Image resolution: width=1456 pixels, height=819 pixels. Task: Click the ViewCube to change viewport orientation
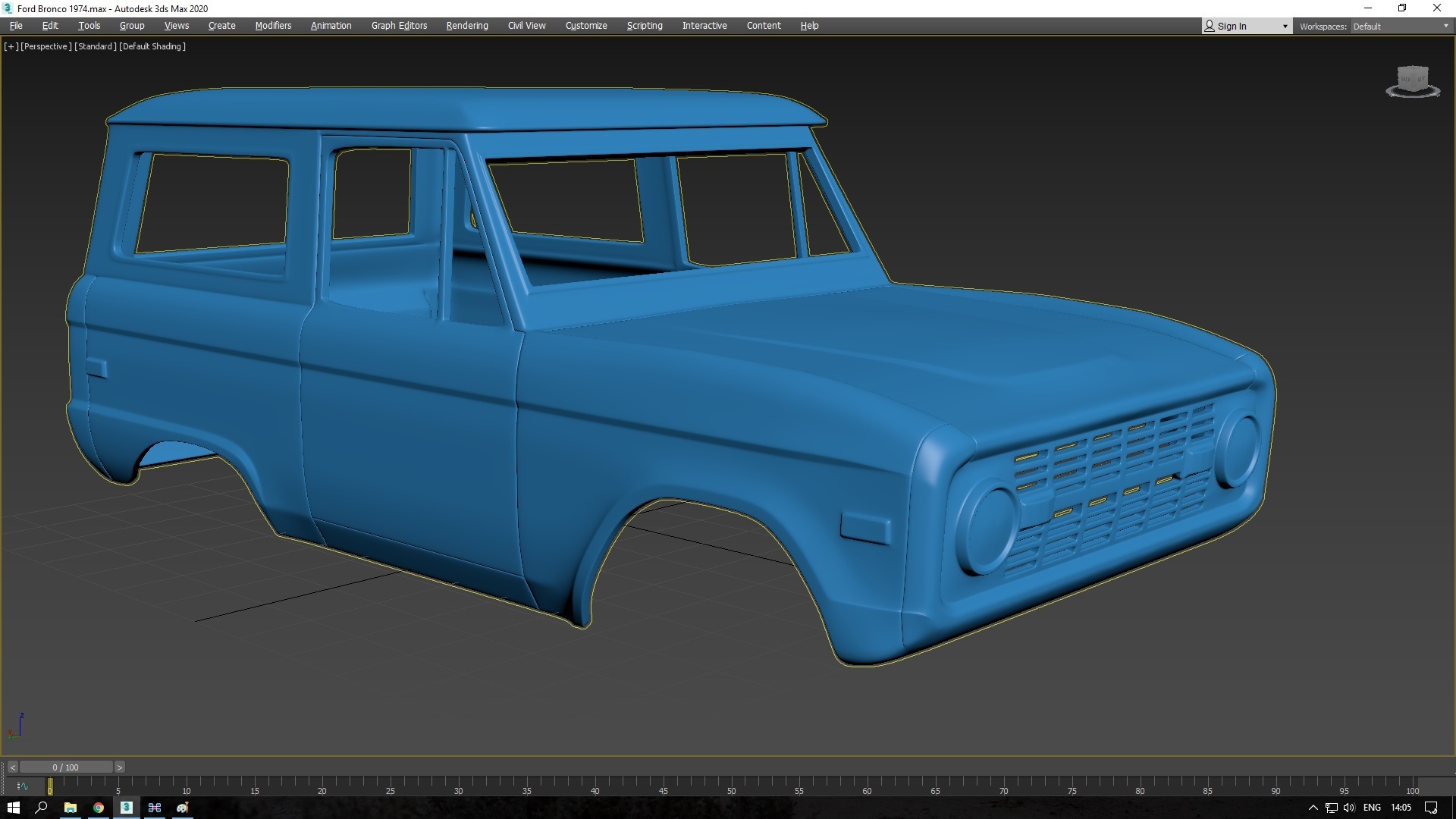click(1412, 80)
